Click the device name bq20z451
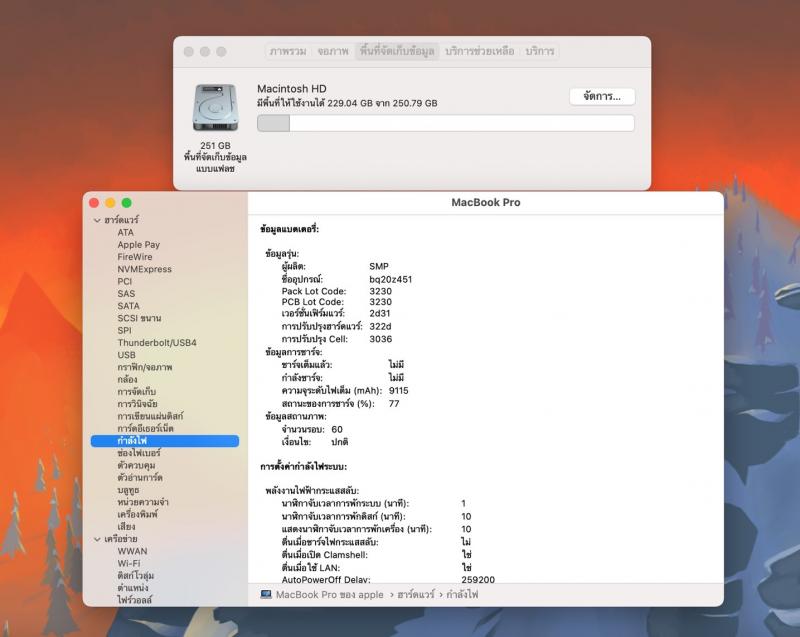 coord(391,279)
